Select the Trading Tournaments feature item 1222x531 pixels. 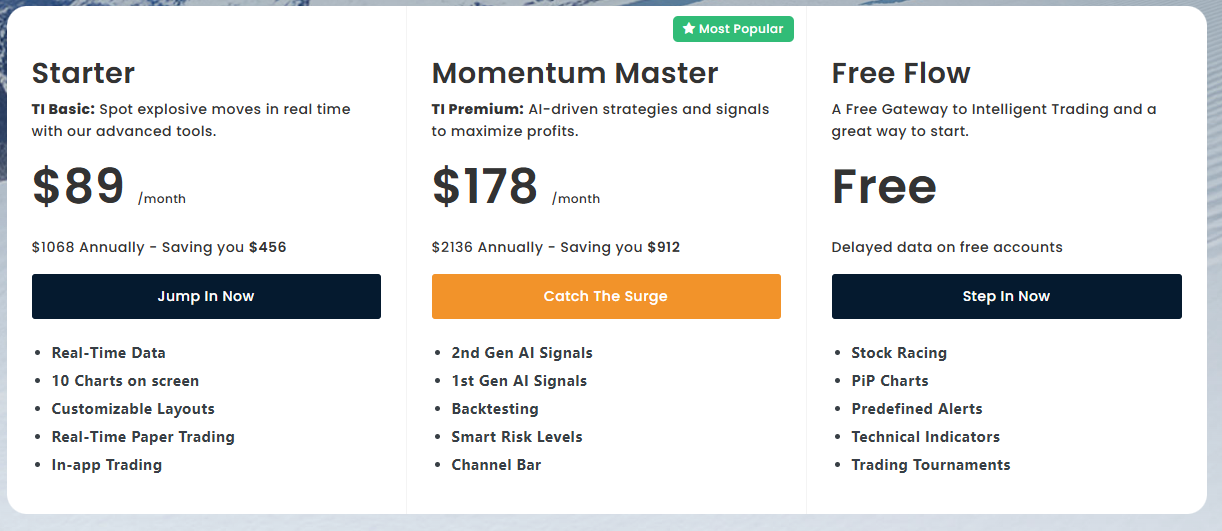click(931, 465)
